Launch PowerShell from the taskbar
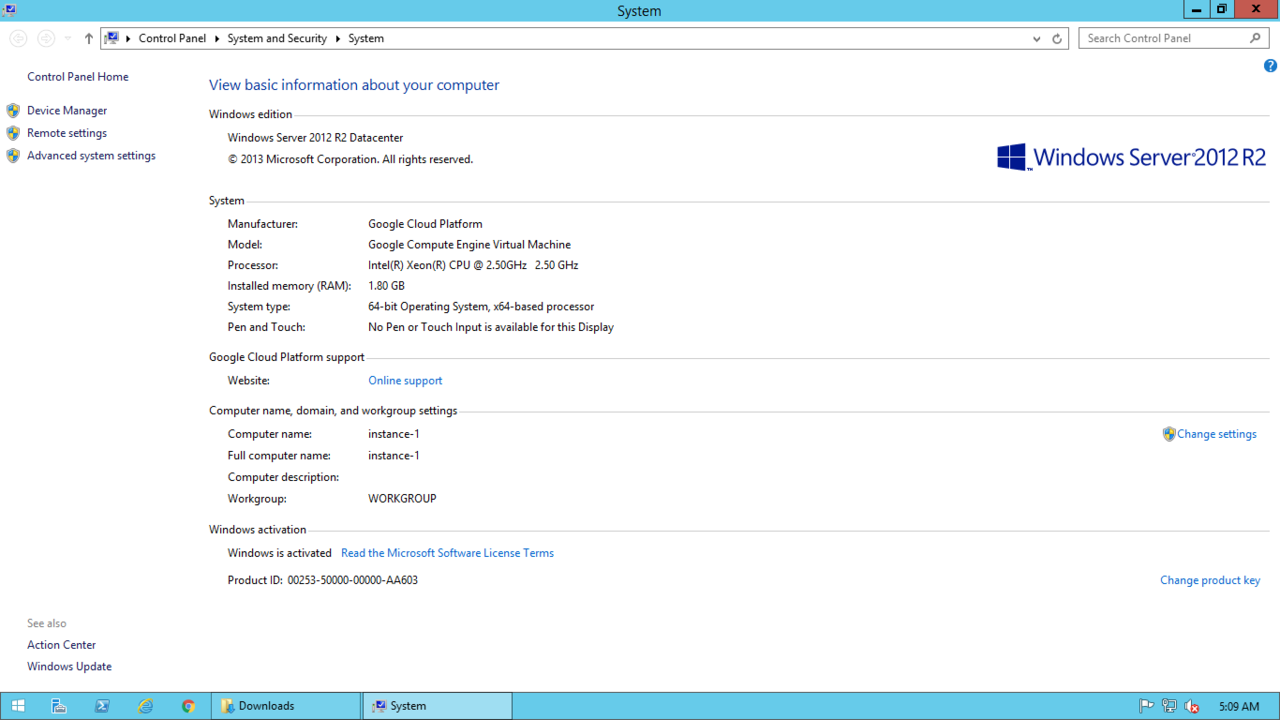This screenshot has width=1280, height=720. 102,706
